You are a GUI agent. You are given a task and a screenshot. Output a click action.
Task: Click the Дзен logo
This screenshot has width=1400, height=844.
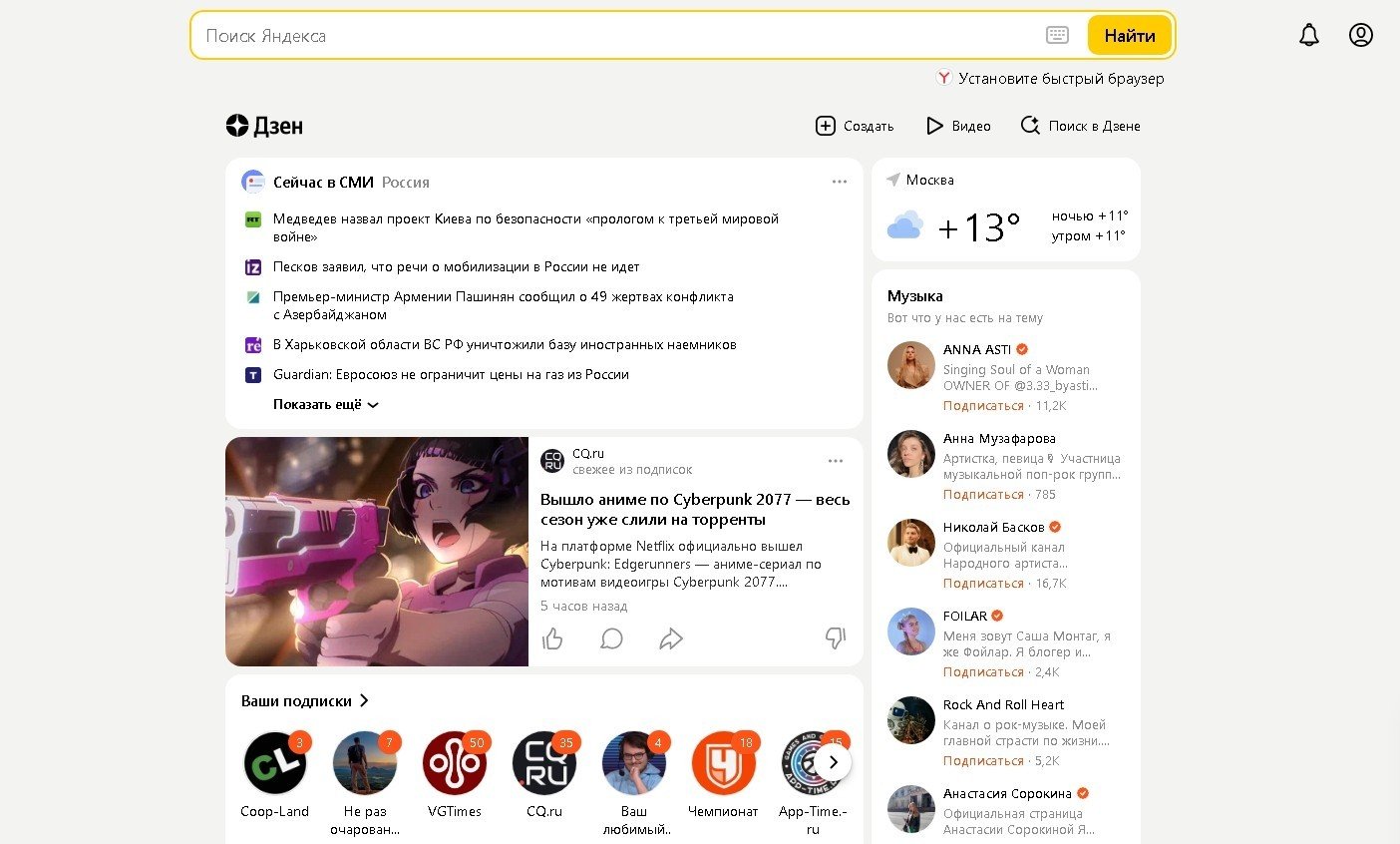[x=264, y=126]
